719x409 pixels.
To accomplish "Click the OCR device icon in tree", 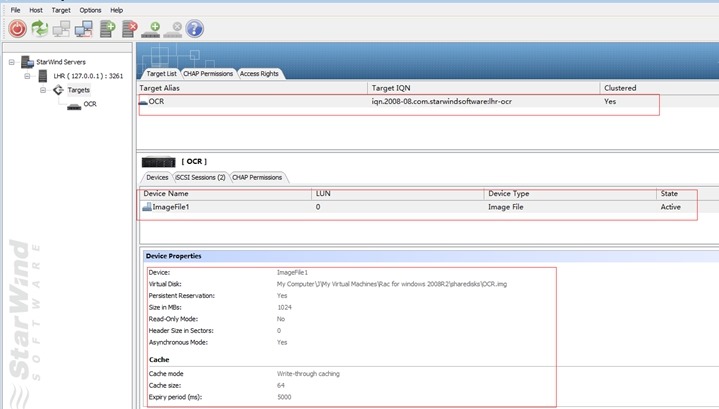I will (74, 106).
